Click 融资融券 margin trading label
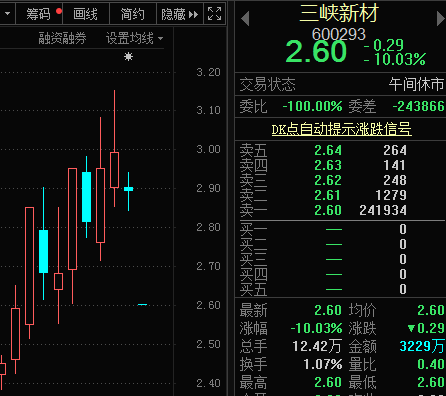 pos(62,38)
